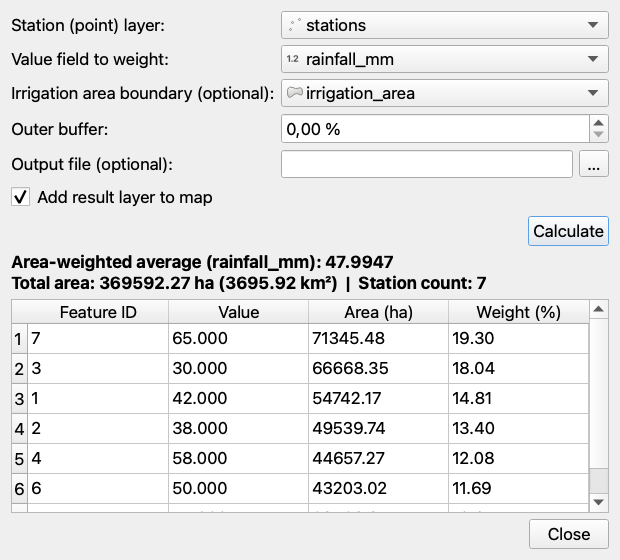Sort table by Feature ID header

click(x=98, y=312)
